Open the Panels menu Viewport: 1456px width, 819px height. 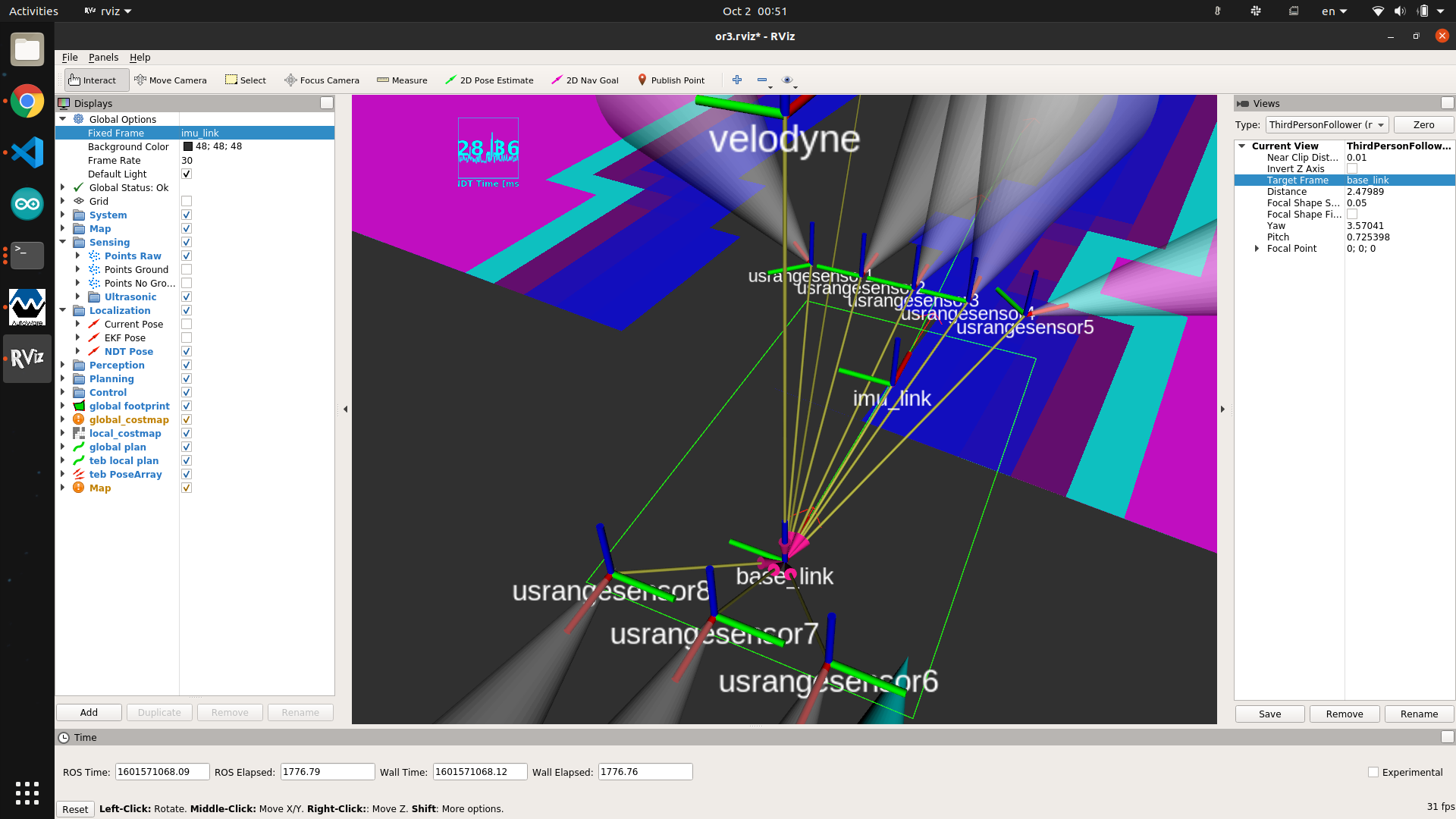tap(103, 58)
